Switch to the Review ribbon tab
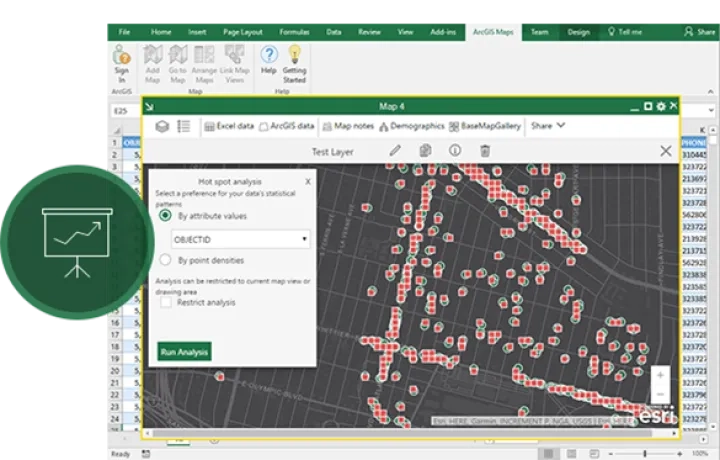Image resolution: width=720 pixels, height=460 pixels. point(369,32)
